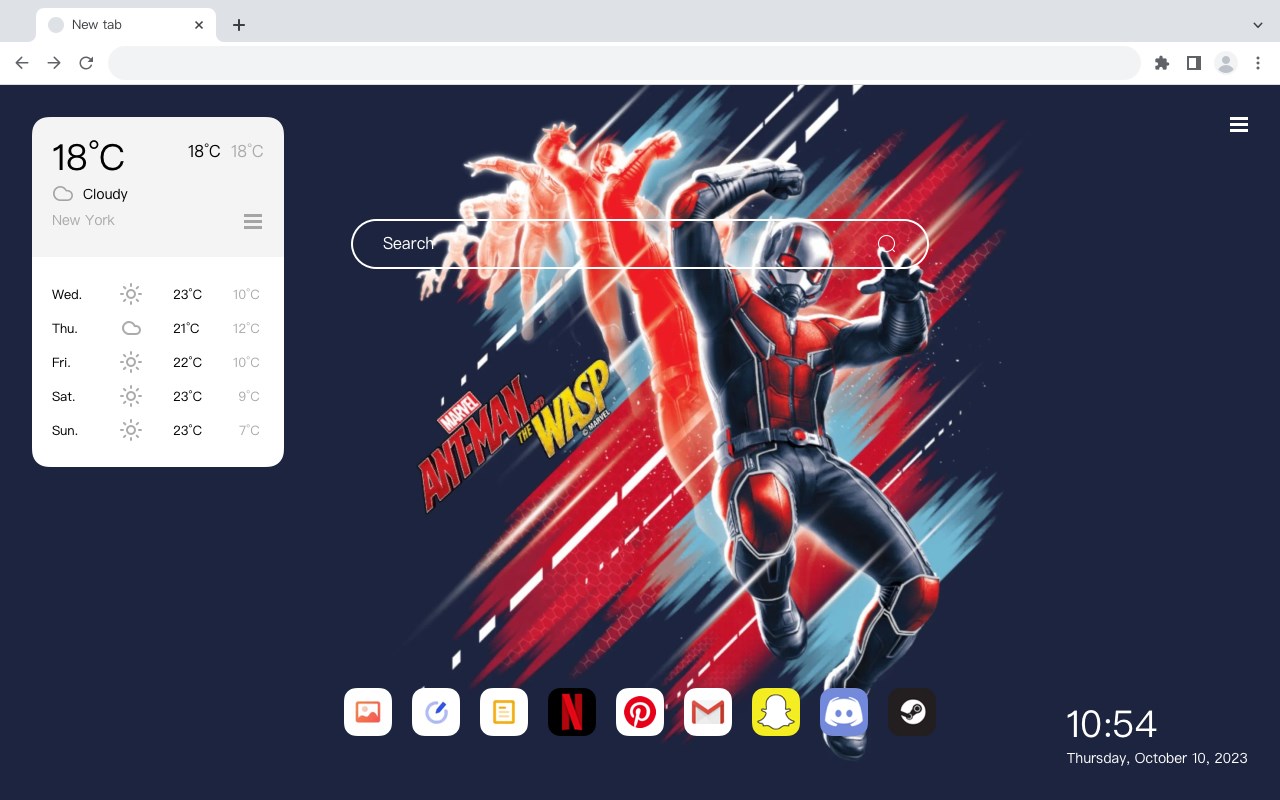Image resolution: width=1280 pixels, height=800 pixels.
Task: Launch the Netflix shortcut
Action: pyautogui.click(x=572, y=712)
